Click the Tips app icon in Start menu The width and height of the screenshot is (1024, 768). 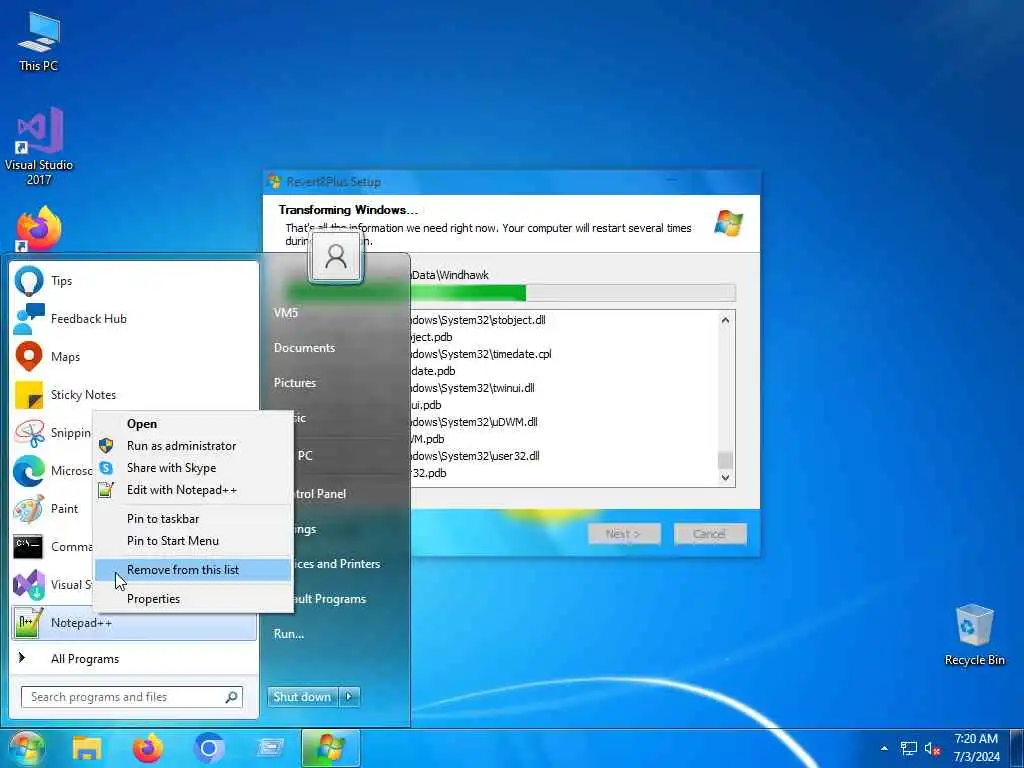(x=29, y=281)
